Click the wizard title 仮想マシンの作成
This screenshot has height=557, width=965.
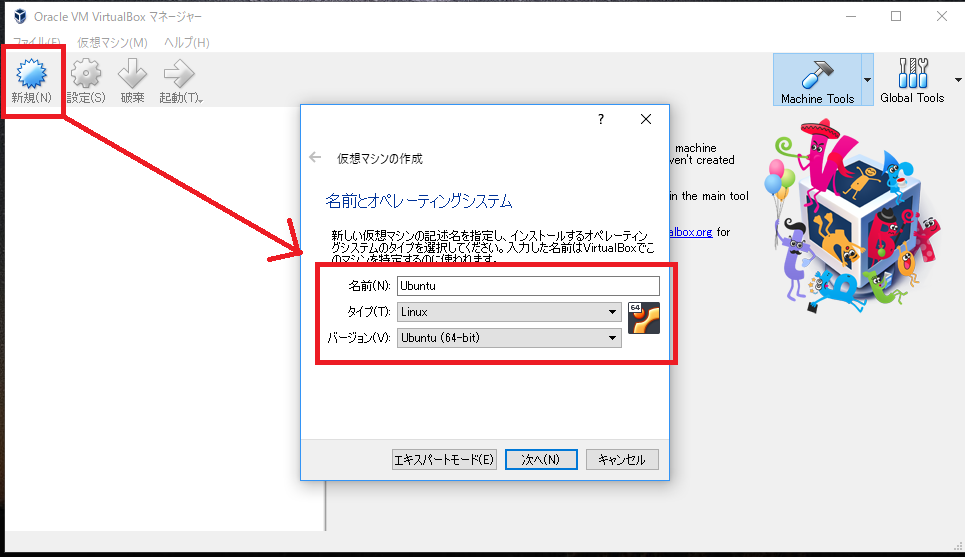pyautogui.click(x=380, y=159)
